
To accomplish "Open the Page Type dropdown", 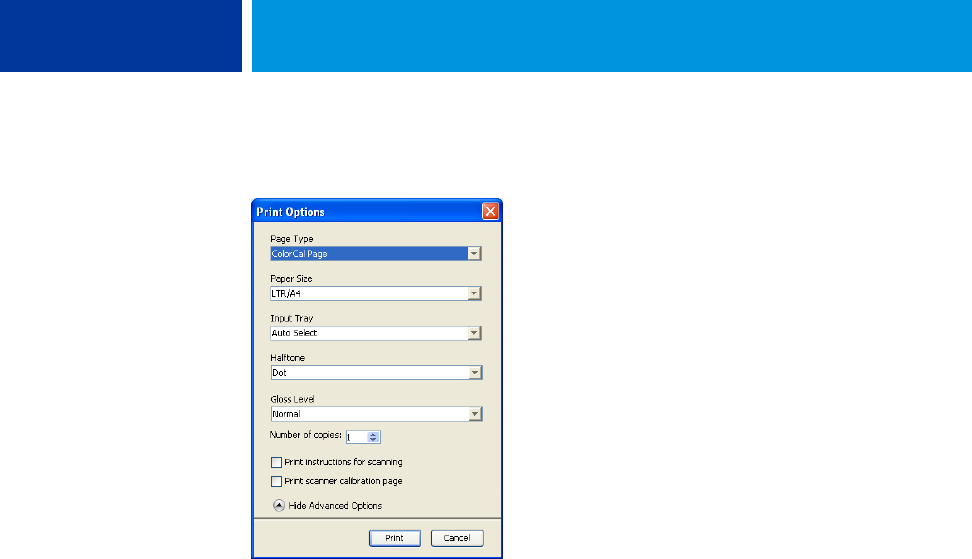I will click(376, 253).
